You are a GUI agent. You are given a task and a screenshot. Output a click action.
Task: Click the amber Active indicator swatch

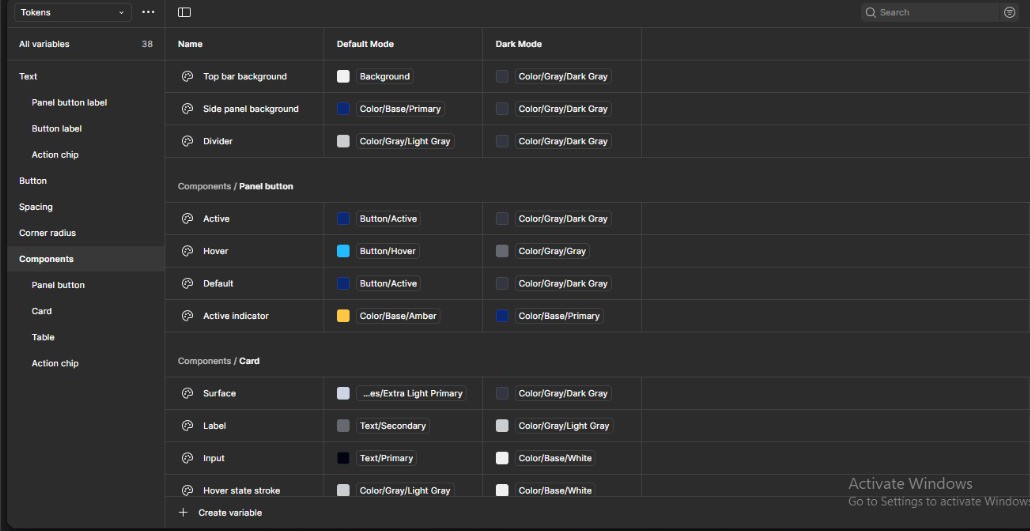point(343,316)
